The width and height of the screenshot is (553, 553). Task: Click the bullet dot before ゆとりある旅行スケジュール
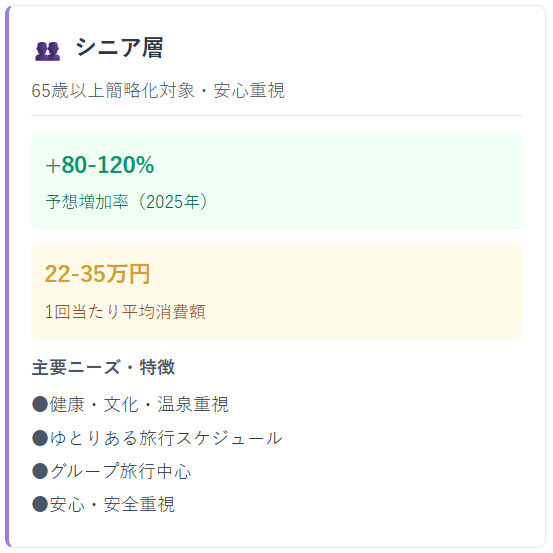click(x=40, y=438)
